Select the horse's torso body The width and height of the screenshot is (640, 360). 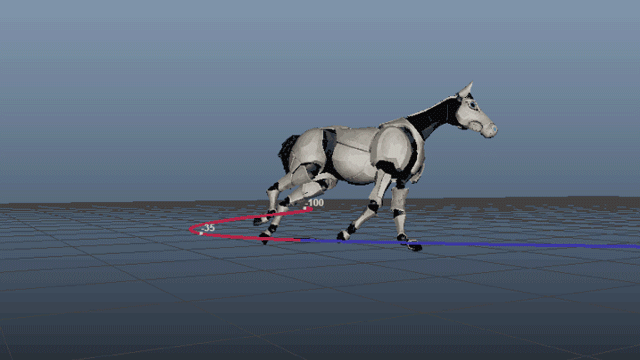coord(353,155)
